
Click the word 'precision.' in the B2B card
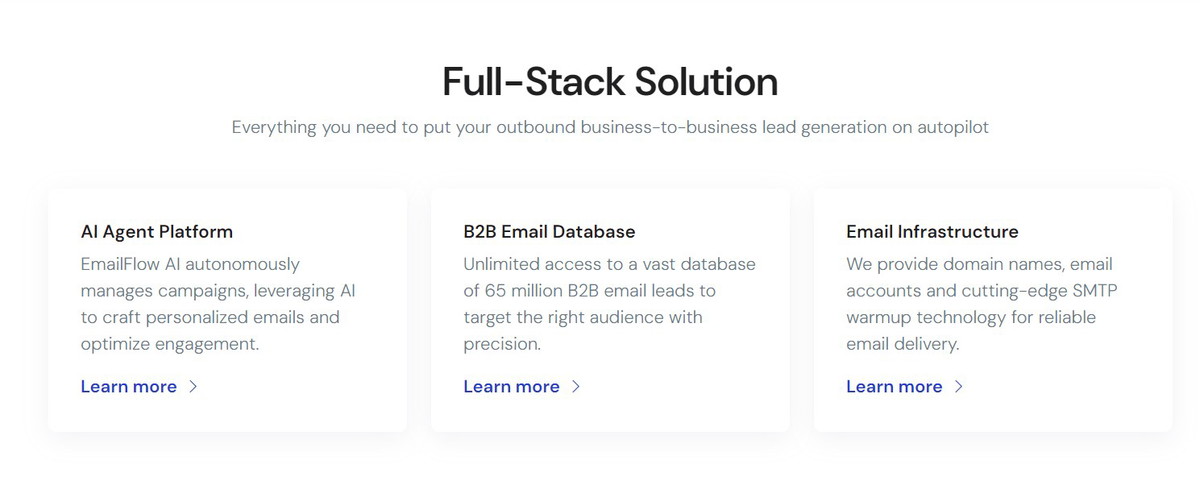click(502, 345)
